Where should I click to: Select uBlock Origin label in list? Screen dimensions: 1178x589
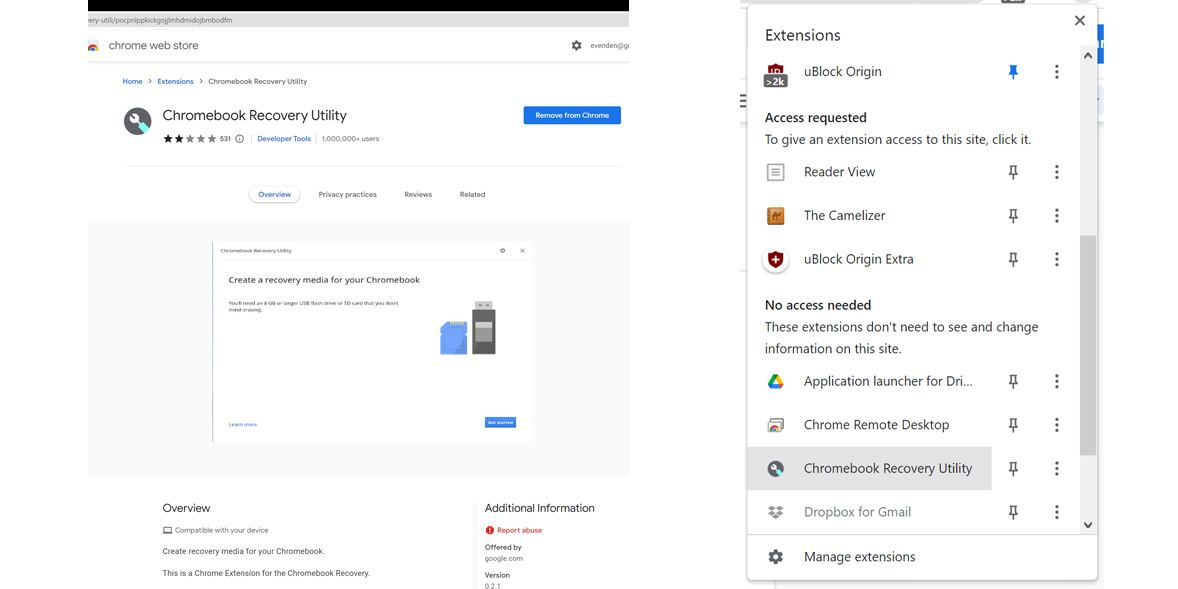coord(842,72)
